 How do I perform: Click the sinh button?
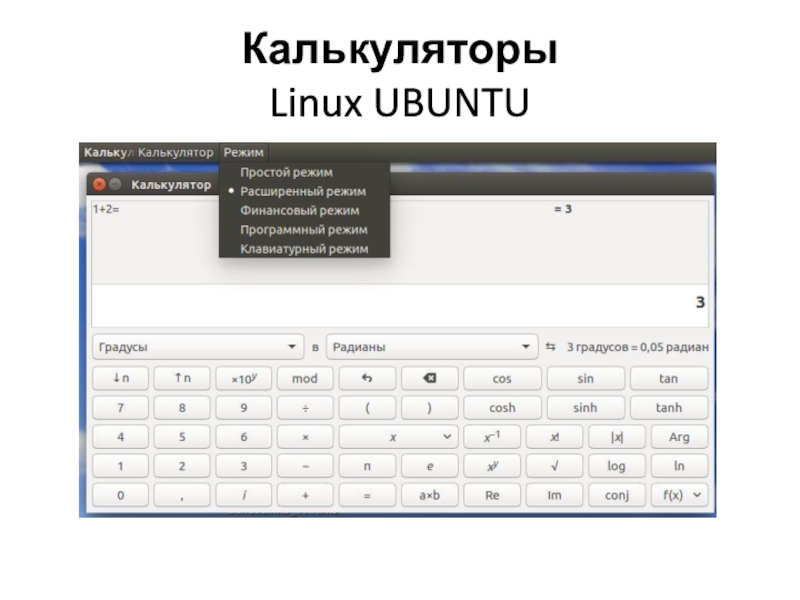(x=586, y=408)
